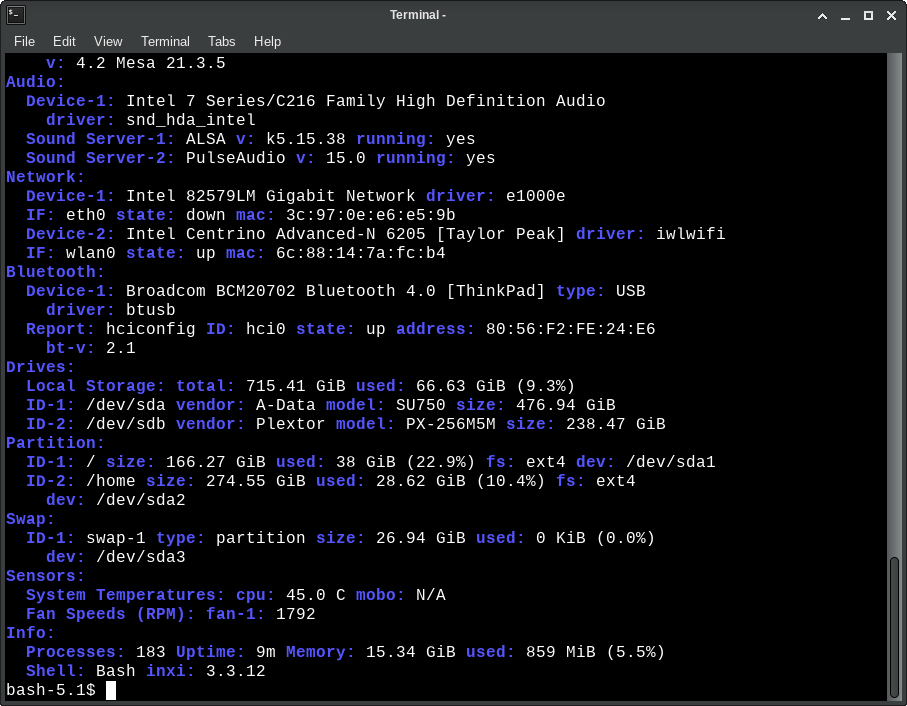Screen dimensions: 907x706
Task: Click the 'Drives:' section heading
Action: tap(35, 367)
